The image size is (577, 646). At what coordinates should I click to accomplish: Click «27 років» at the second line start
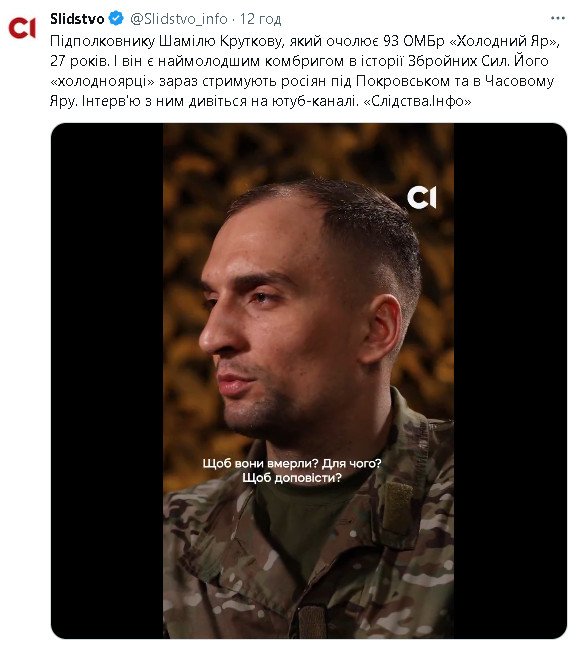coord(79,61)
